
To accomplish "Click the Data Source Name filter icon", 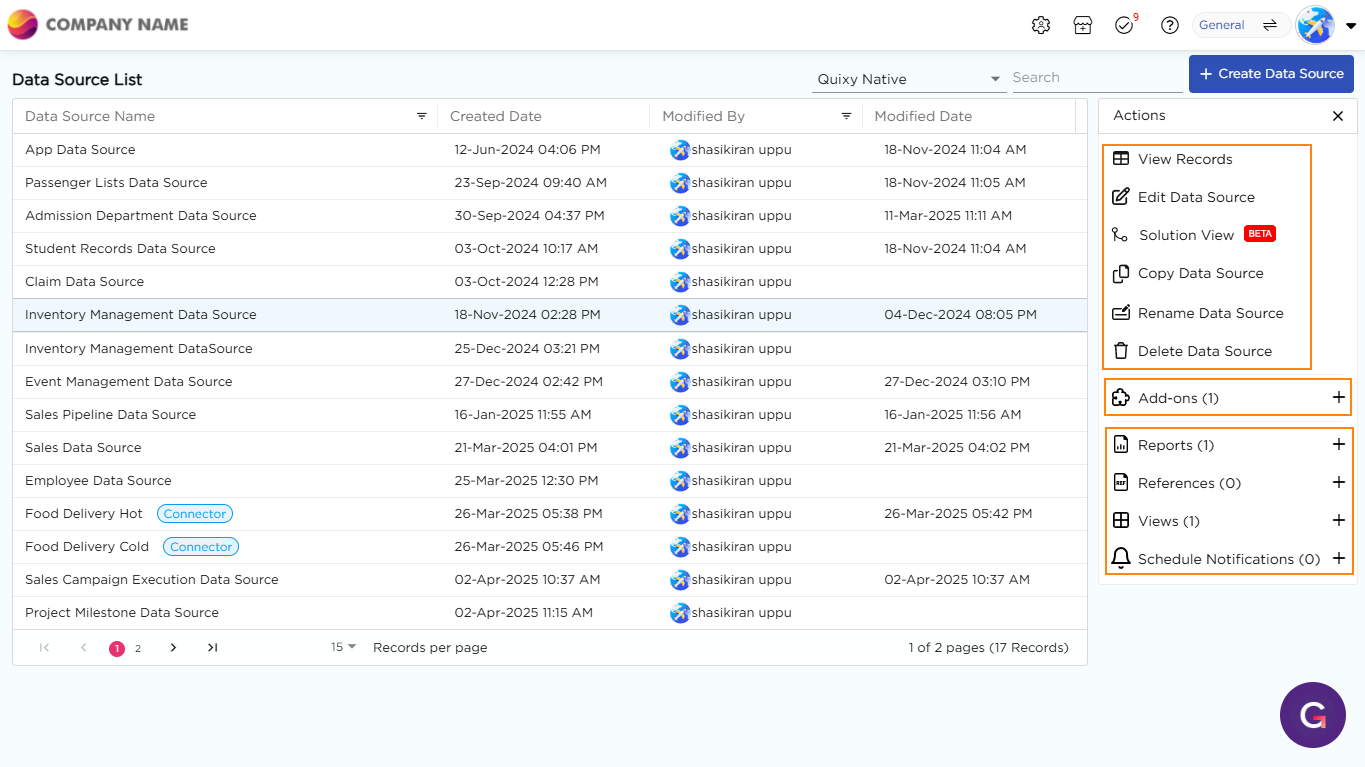I will [422, 116].
